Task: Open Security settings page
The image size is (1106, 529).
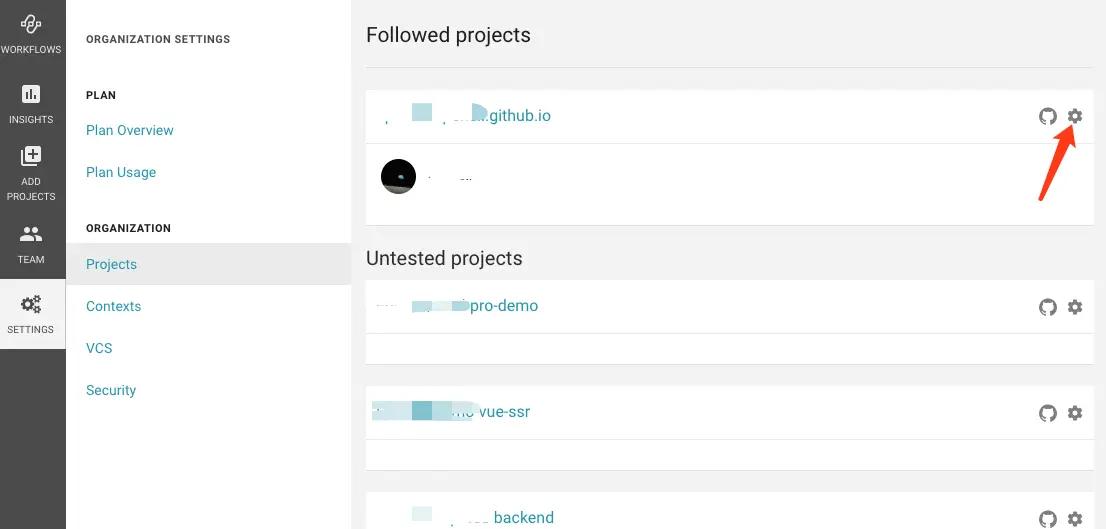Action: tap(111, 390)
